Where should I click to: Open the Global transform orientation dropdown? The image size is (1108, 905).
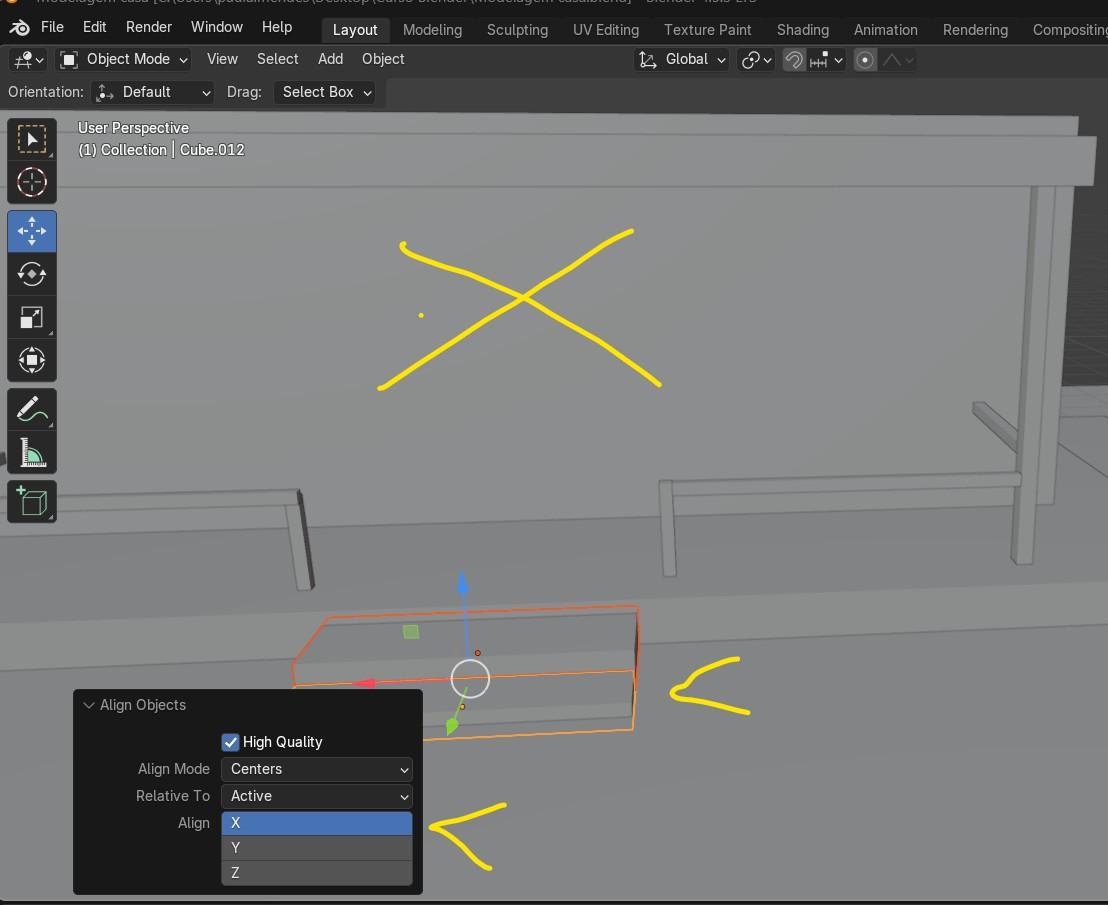(x=682, y=59)
